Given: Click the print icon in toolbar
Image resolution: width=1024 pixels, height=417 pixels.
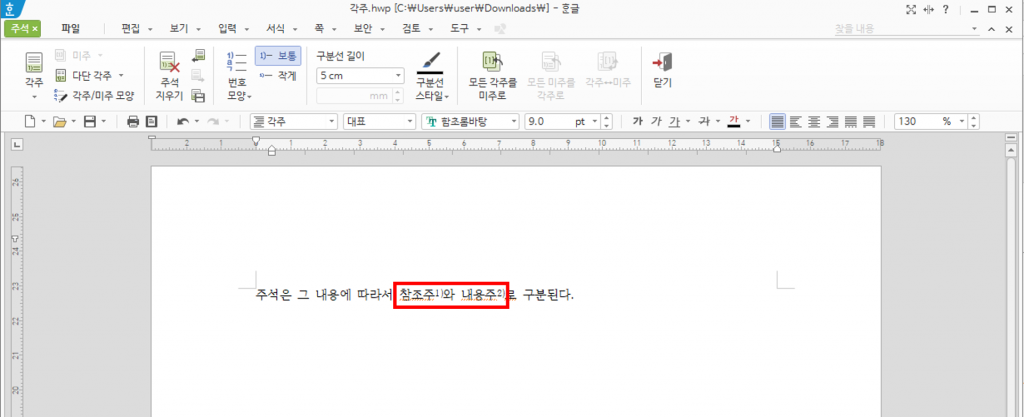Looking at the screenshot, I should [x=133, y=121].
